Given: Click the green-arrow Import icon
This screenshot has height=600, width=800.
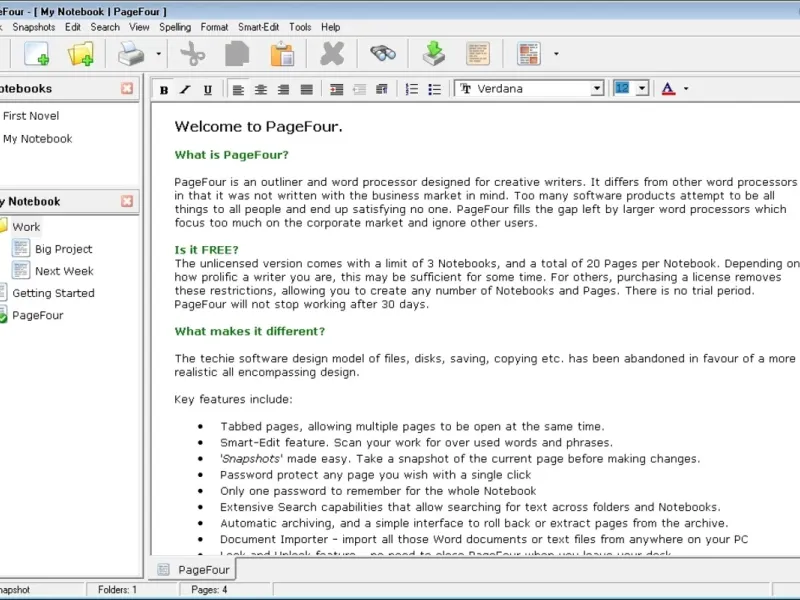Looking at the screenshot, I should point(434,54).
